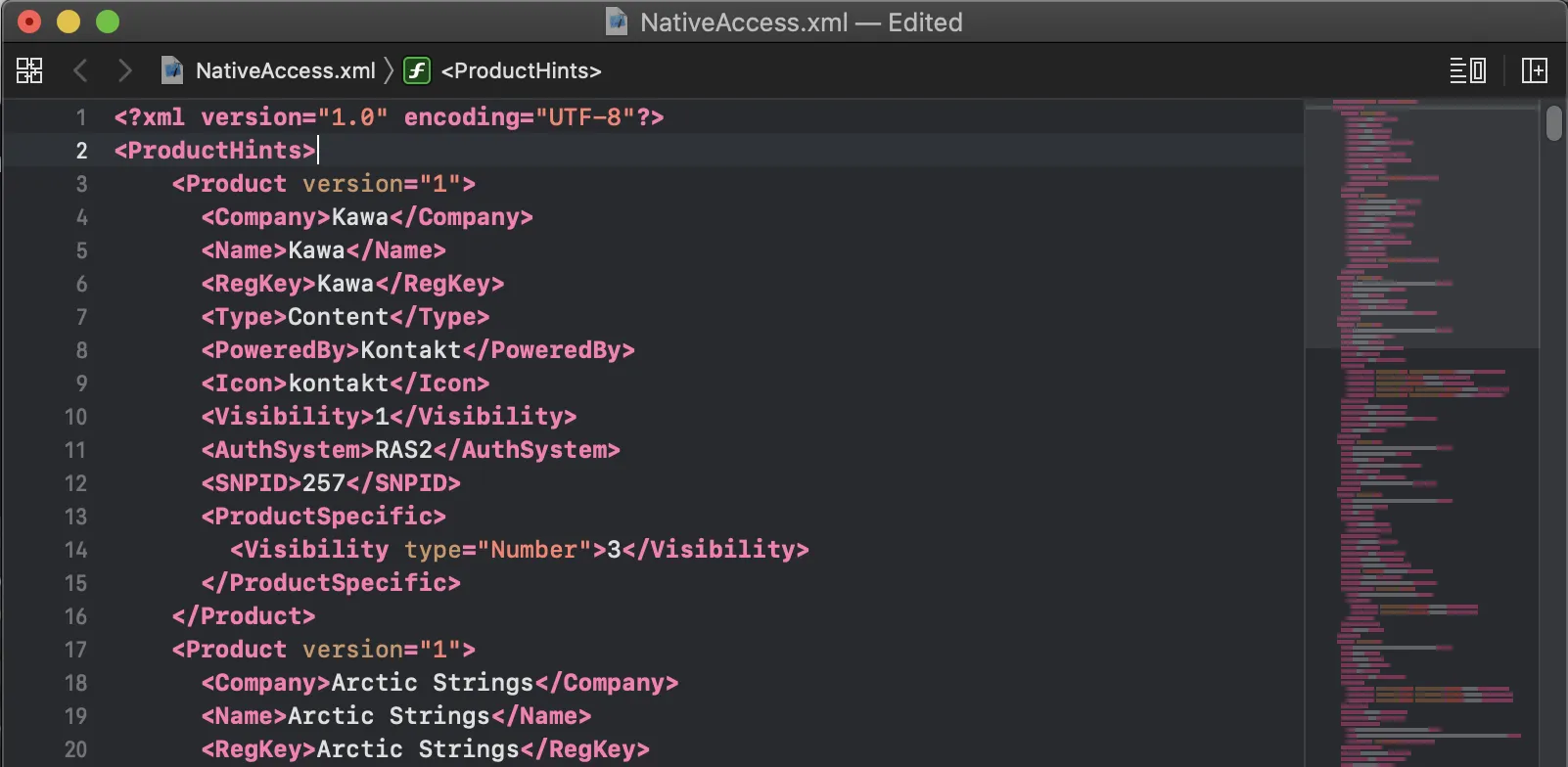Click line number 14 in the gutter

click(75, 550)
